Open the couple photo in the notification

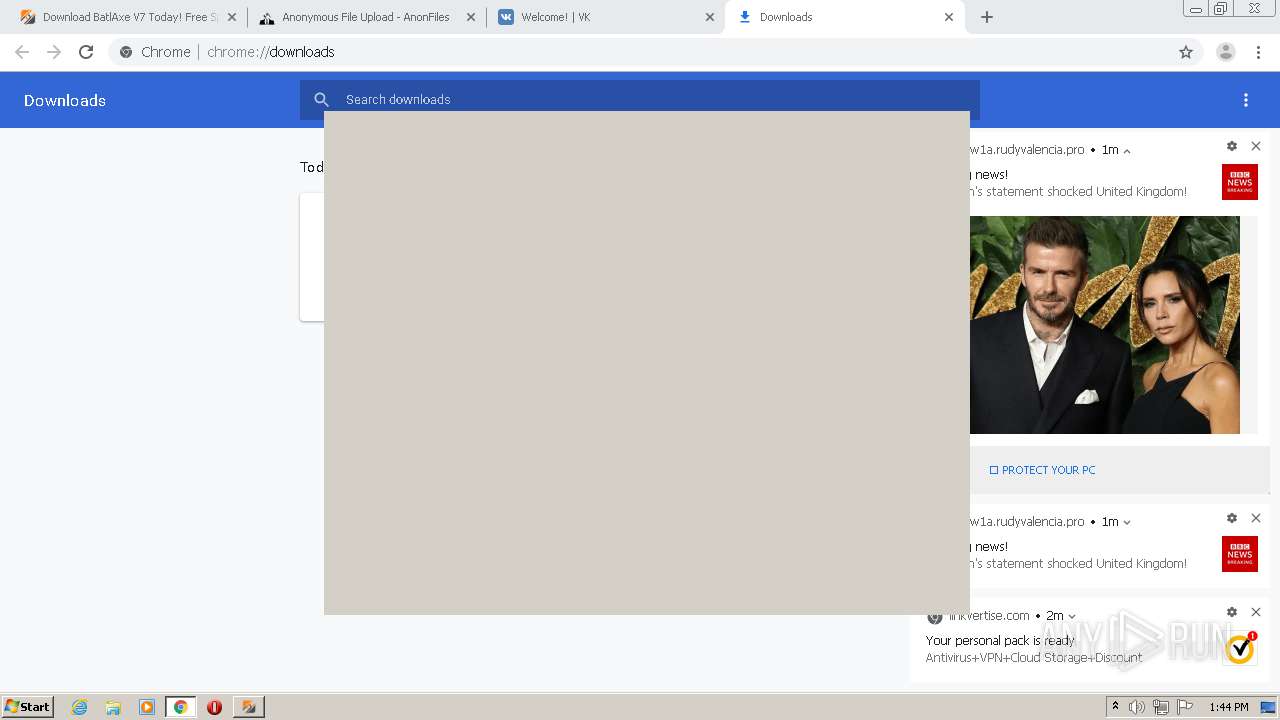[1105, 325]
